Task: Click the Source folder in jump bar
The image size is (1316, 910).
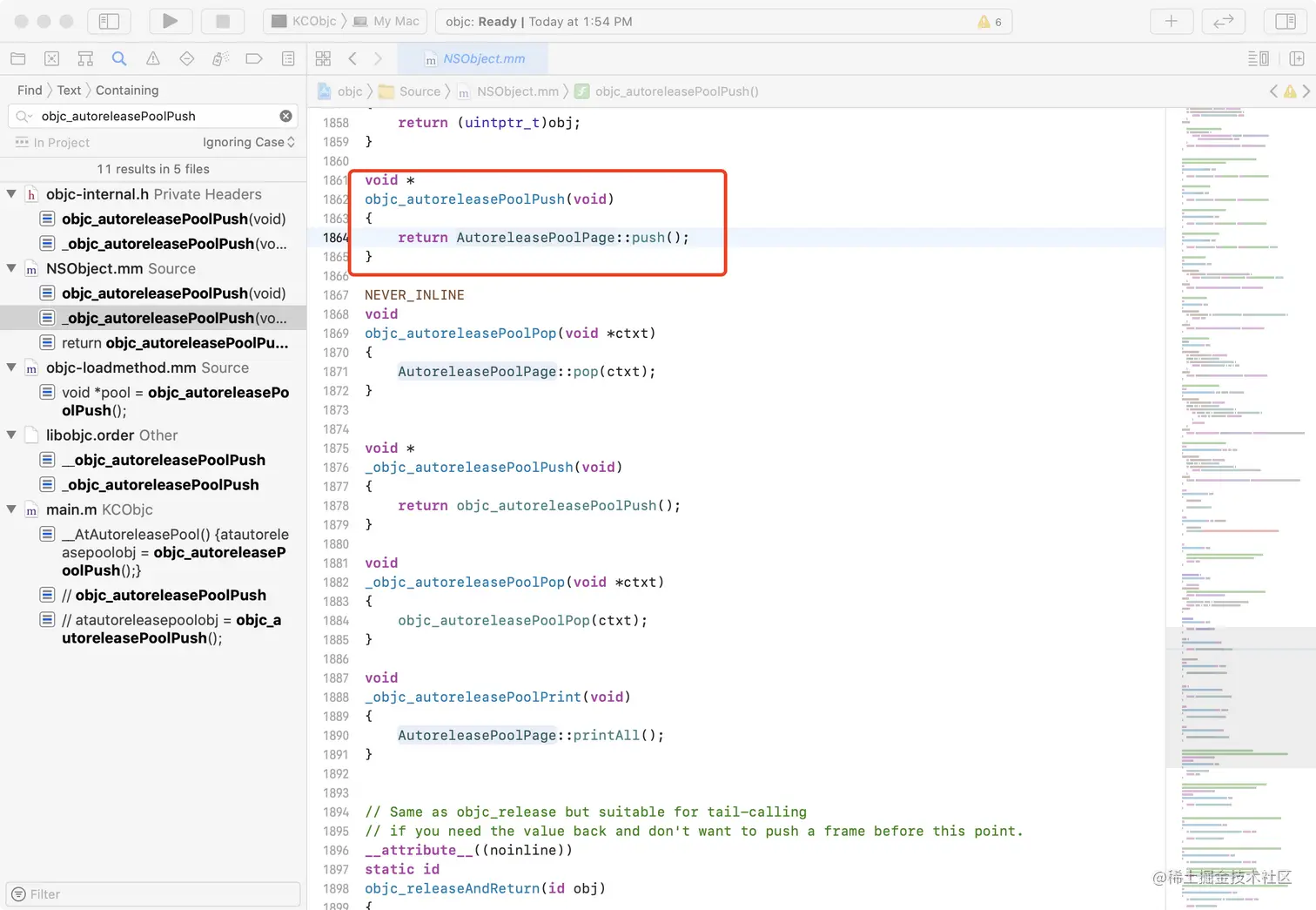Action: click(x=420, y=91)
